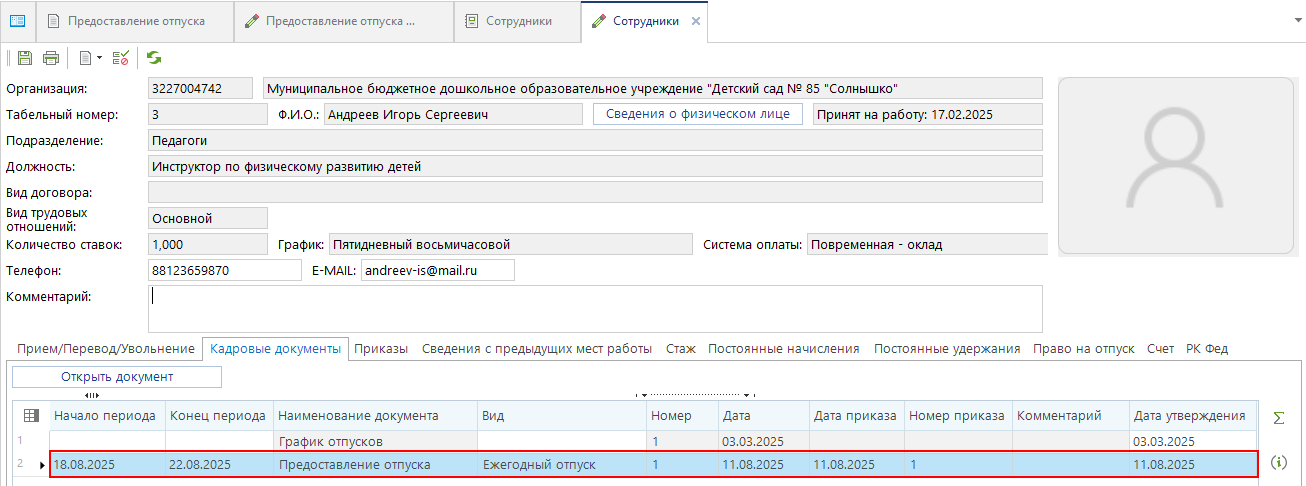Screen dimensions: 1306x486
Task: Sort by Начало периода column
Action: [107, 416]
